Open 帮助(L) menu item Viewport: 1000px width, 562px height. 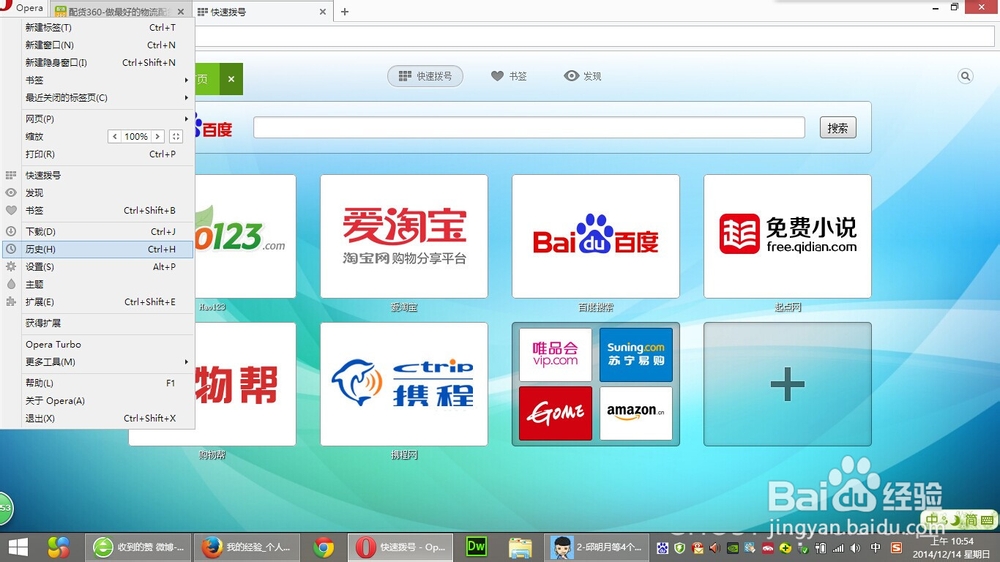pos(98,383)
